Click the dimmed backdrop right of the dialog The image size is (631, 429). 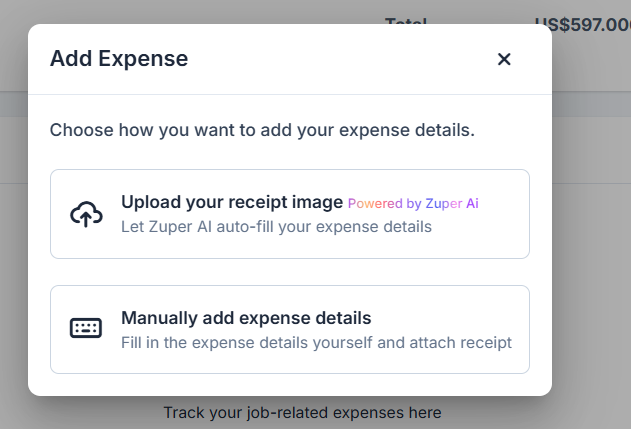point(591,250)
